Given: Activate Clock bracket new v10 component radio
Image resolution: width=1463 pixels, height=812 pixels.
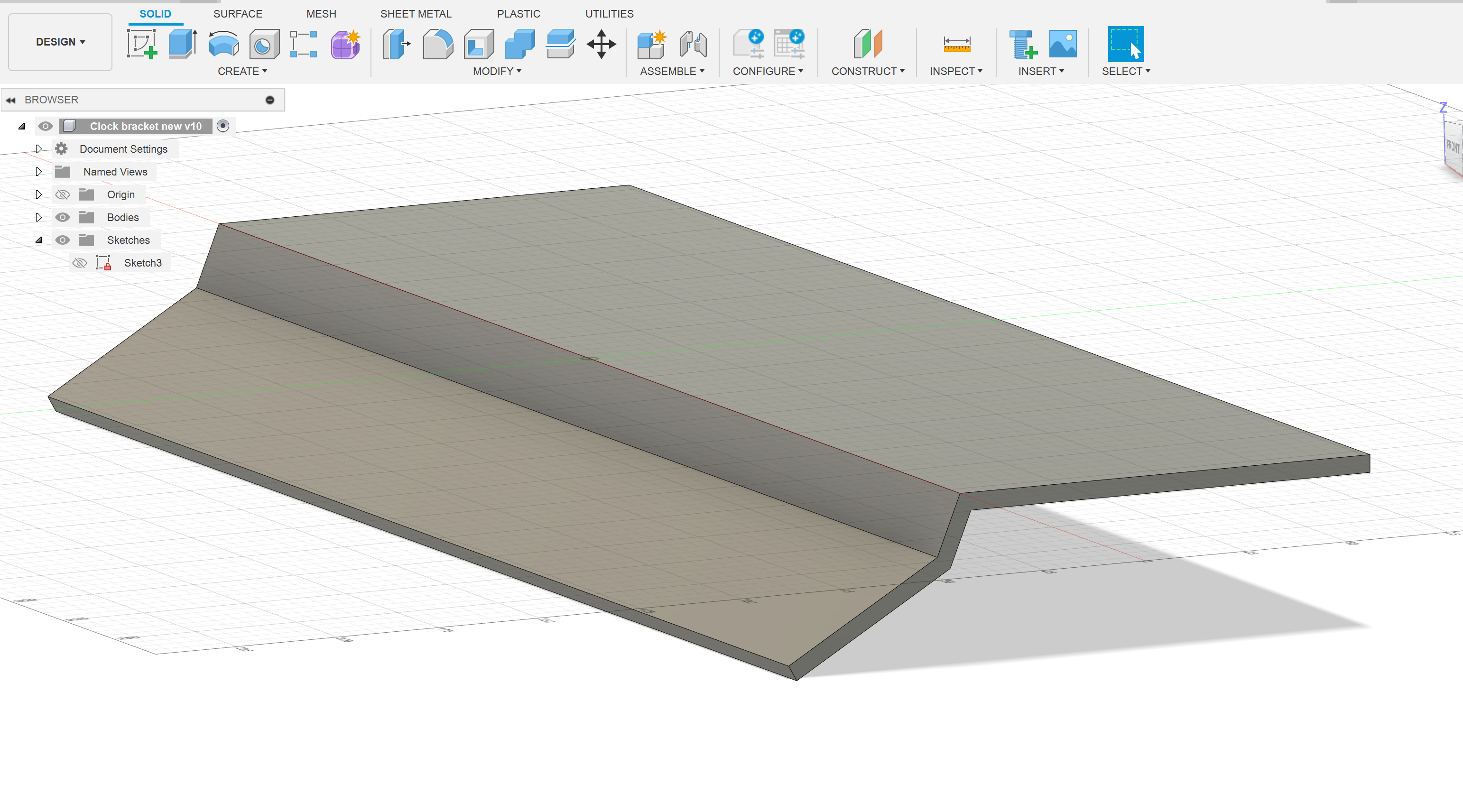Looking at the screenshot, I should click(x=222, y=126).
